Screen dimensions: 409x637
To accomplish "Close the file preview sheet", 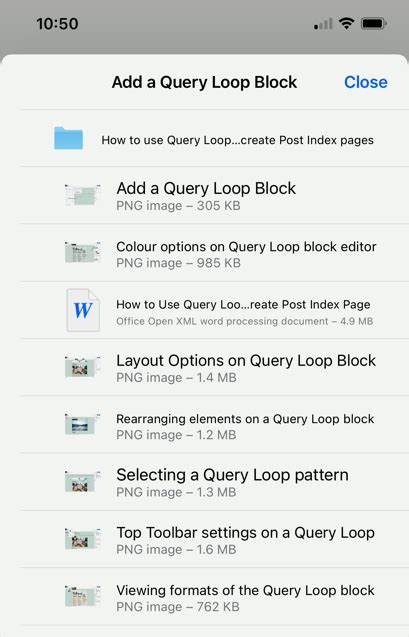I will 366,82.
